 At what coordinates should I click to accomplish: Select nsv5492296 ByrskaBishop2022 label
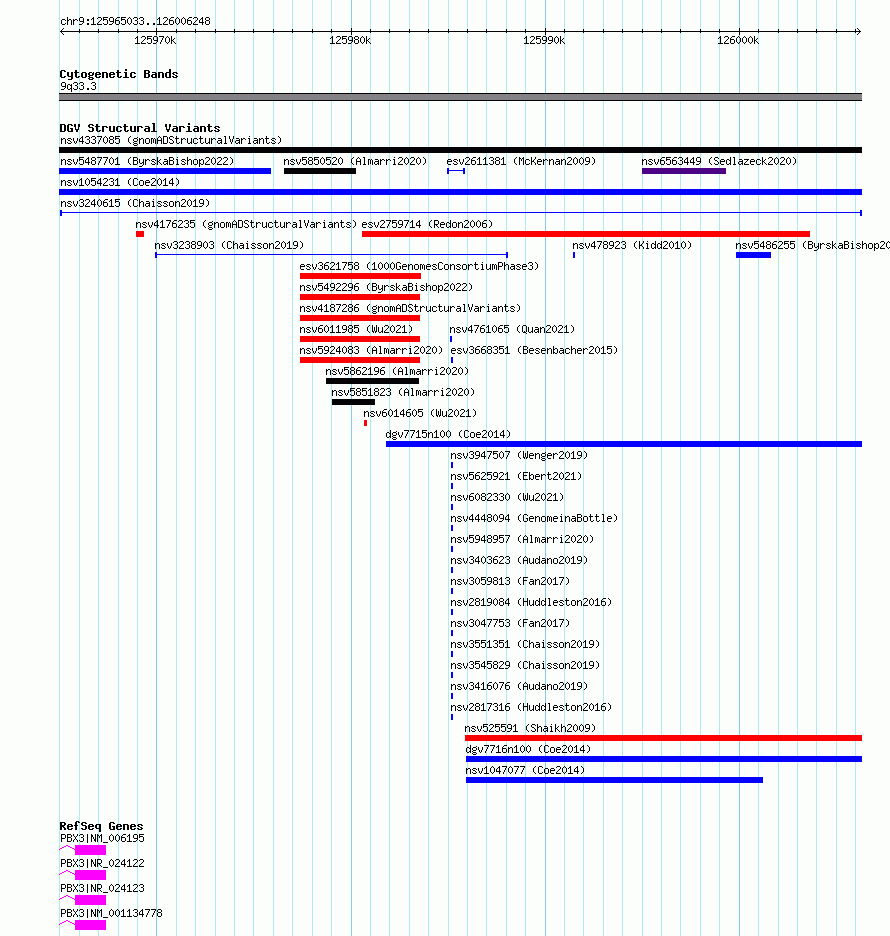(386, 287)
